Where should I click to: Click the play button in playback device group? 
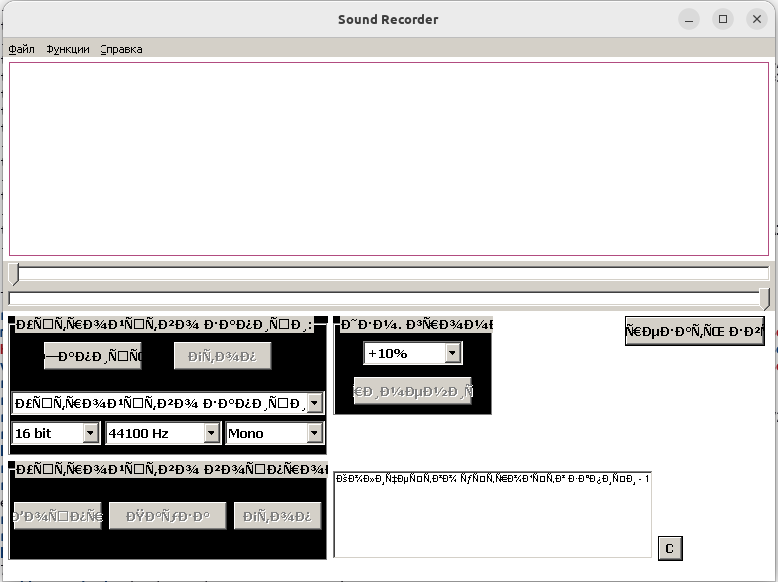[x=58, y=516]
